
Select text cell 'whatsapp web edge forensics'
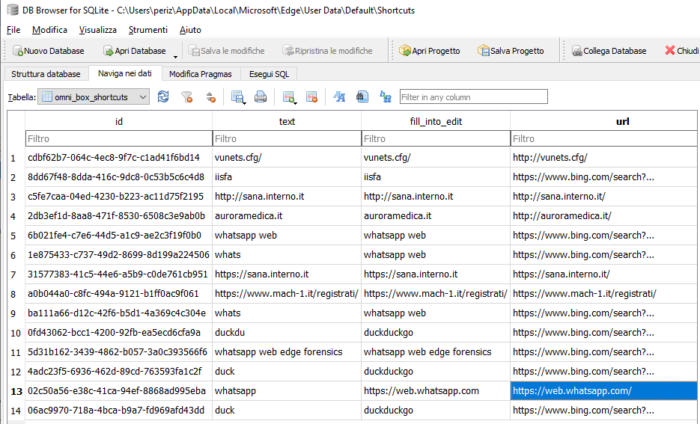pos(287,352)
